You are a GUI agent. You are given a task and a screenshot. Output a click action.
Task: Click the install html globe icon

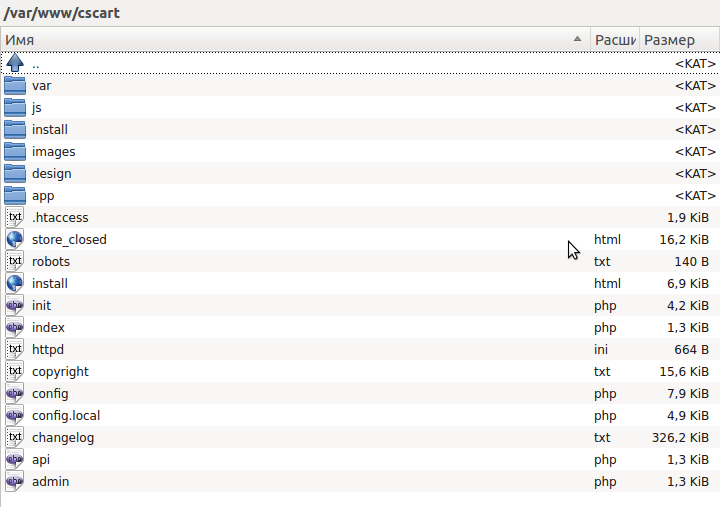15,283
